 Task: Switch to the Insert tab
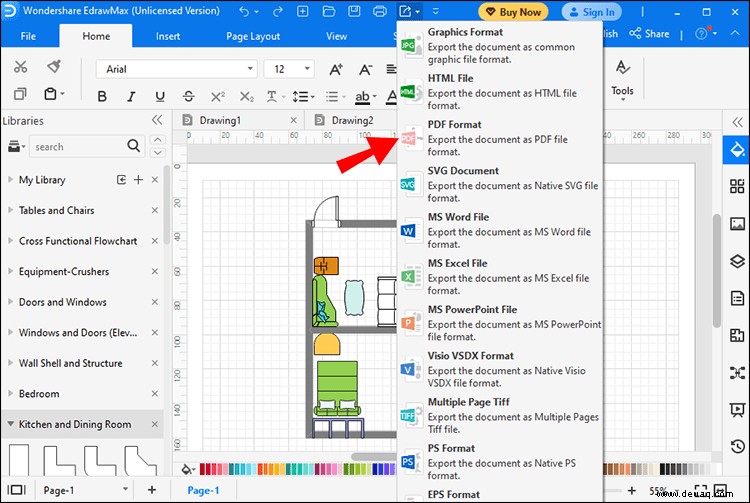(x=168, y=36)
